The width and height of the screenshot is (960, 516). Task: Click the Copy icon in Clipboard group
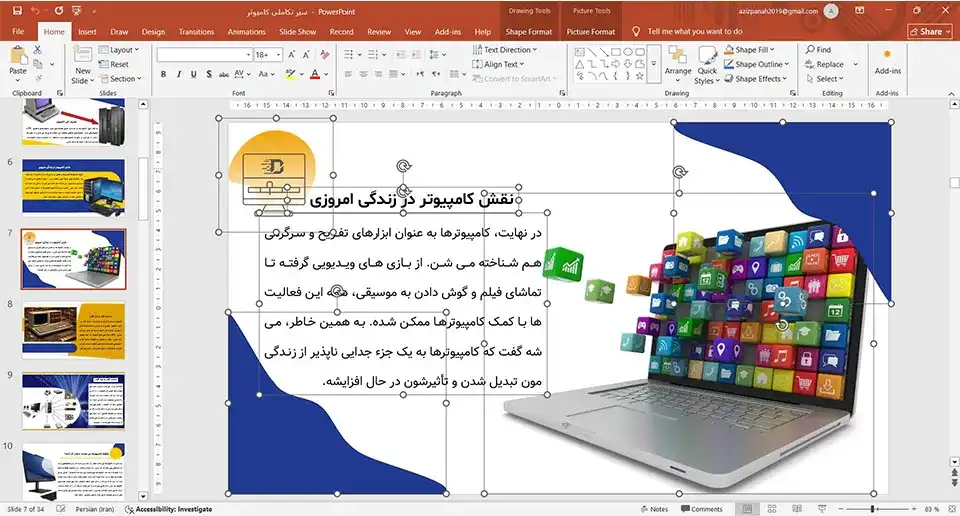37,64
